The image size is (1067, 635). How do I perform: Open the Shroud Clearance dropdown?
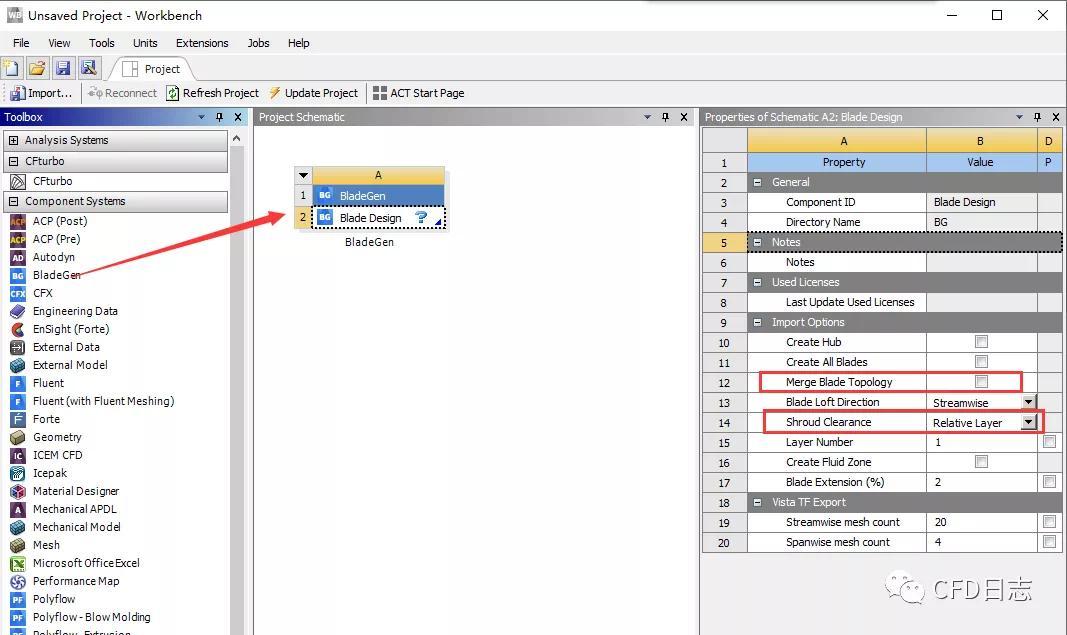click(1028, 423)
